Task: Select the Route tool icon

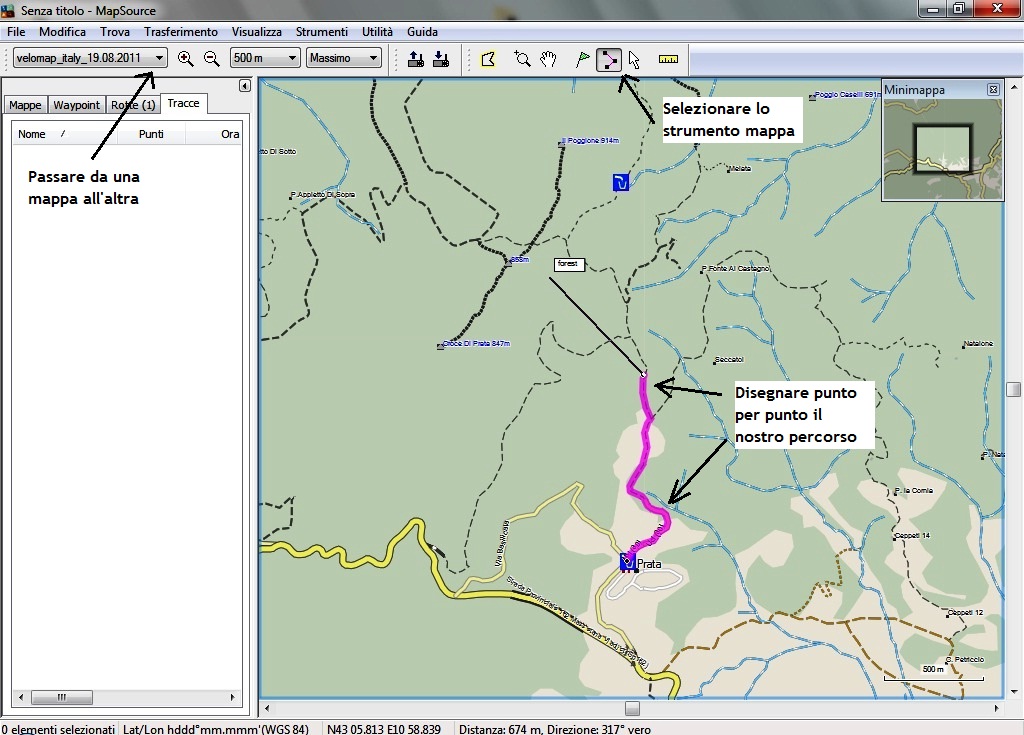Action: point(608,59)
